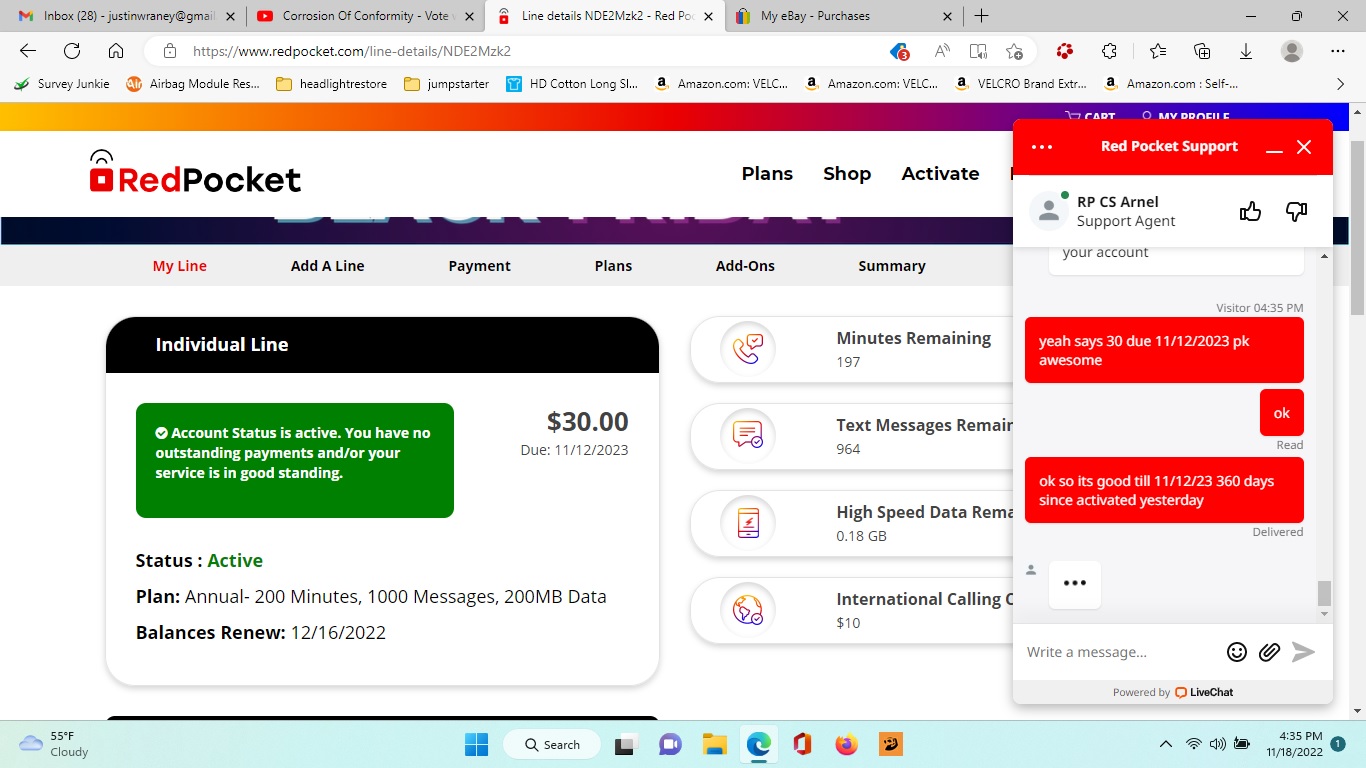
Task: Start Read Aloud from the address bar
Action: tap(942, 51)
